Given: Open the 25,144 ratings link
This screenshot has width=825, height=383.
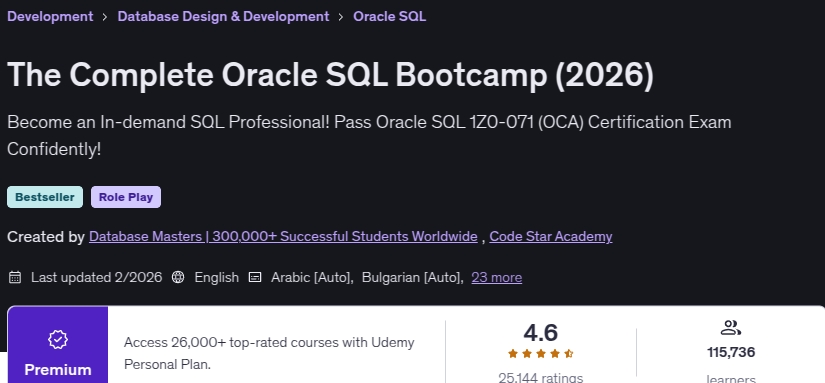Looking at the screenshot, I should click(540, 377).
